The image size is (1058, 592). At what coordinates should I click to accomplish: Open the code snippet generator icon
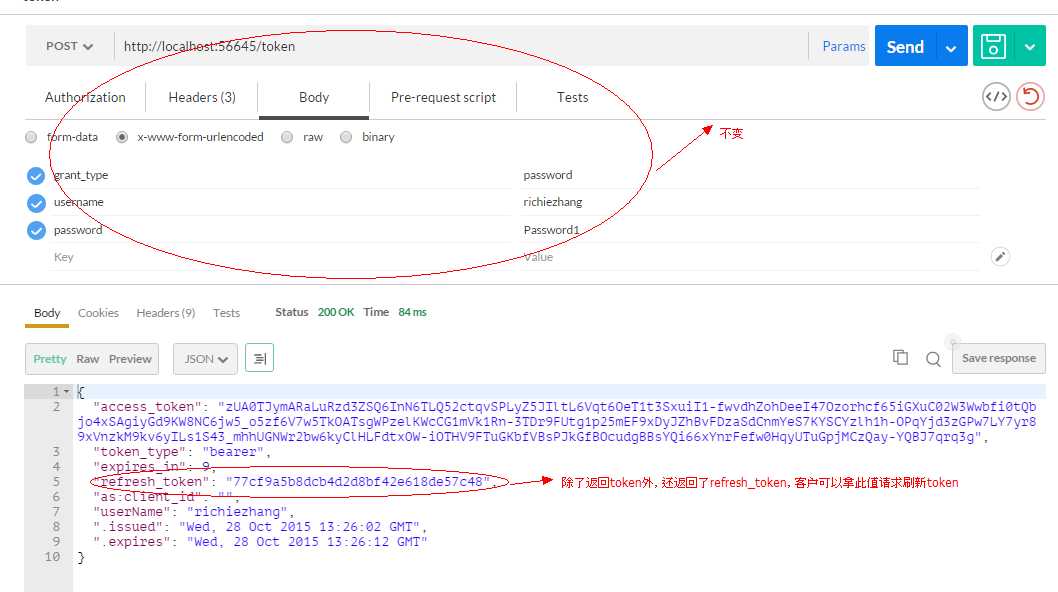click(x=996, y=97)
